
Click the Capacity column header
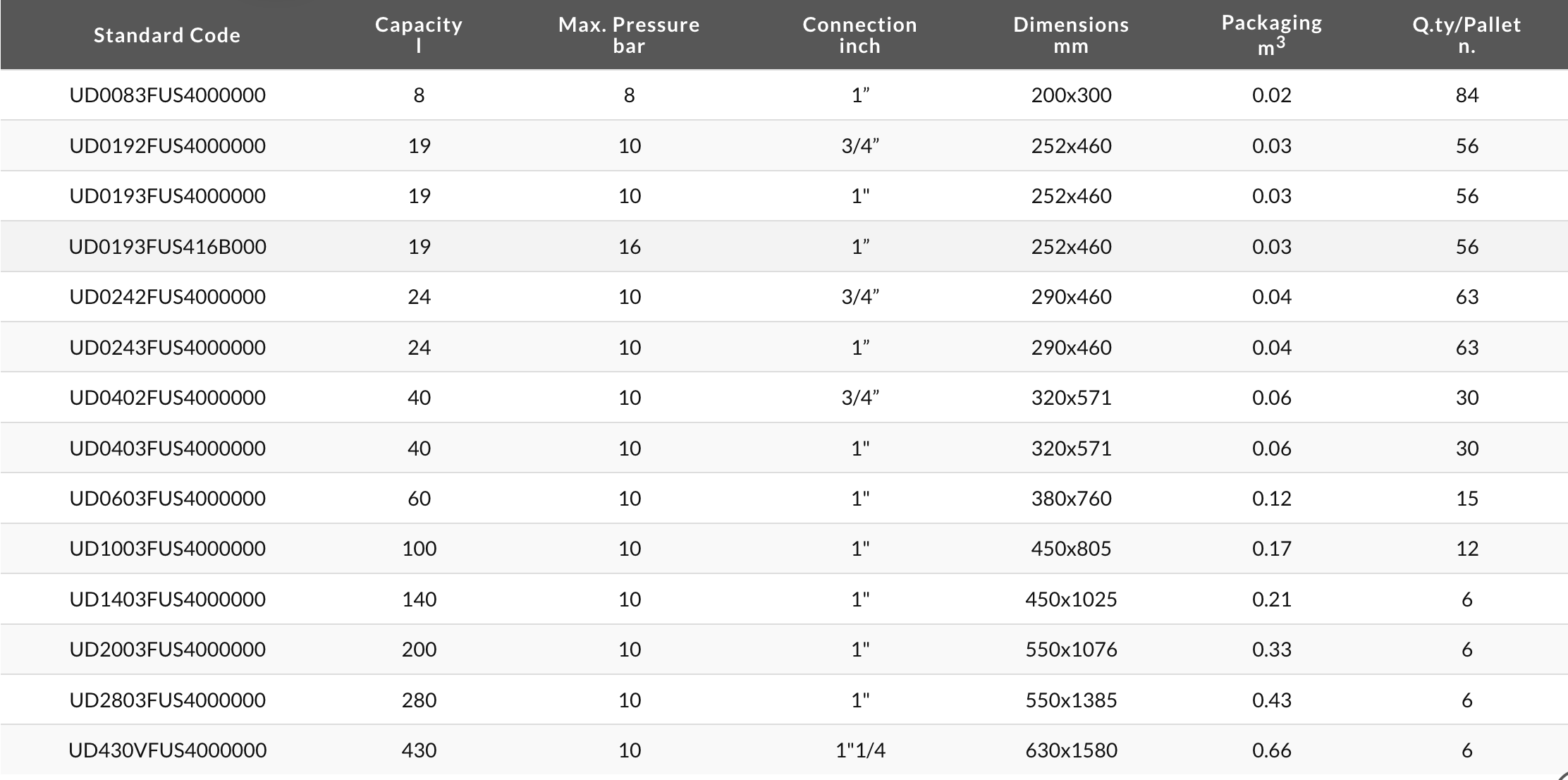coord(419,35)
